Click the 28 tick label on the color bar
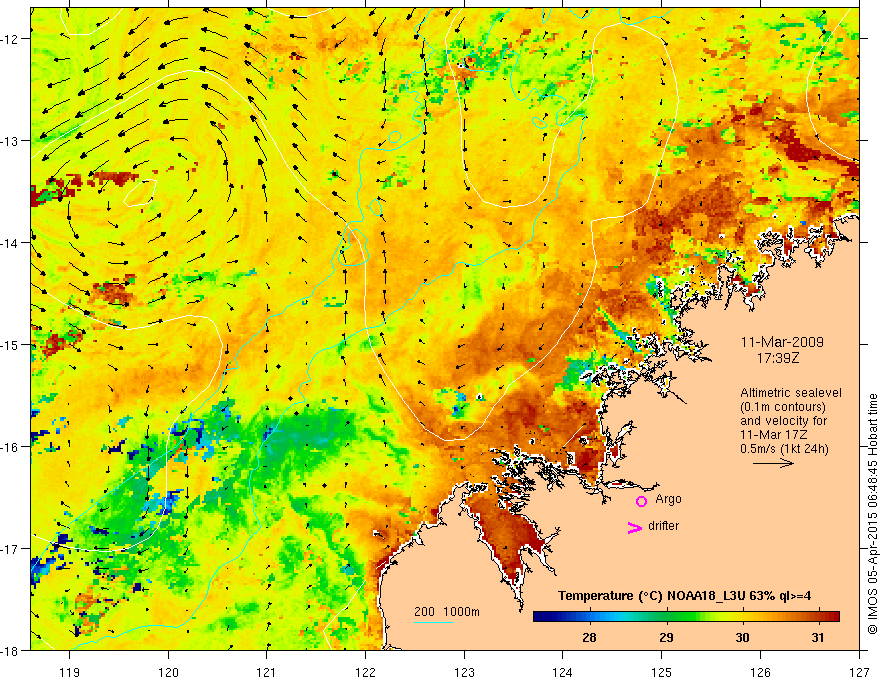The width and height of the screenshot is (880, 680). 589,637
